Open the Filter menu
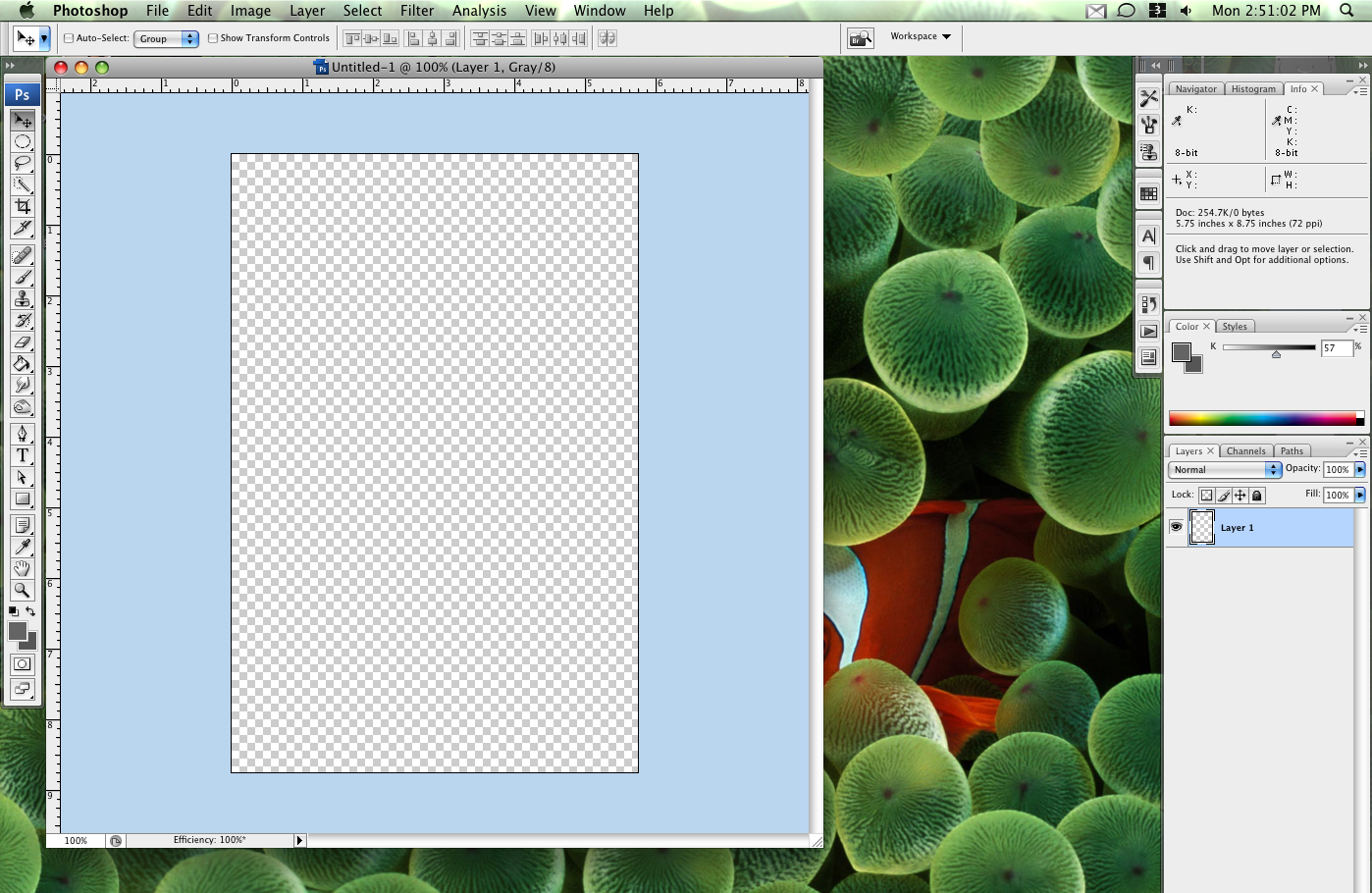Viewport: 1372px width, 893px height. (x=416, y=11)
